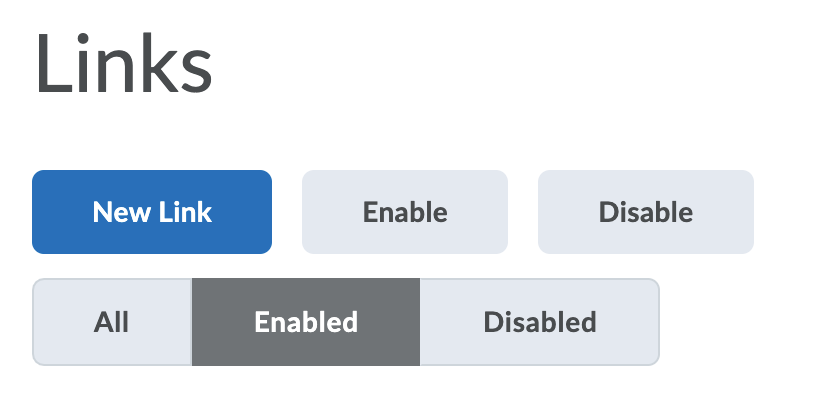The image size is (816, 404).
Task: Tap the primary New Link action
Action: tap(152, 212)
